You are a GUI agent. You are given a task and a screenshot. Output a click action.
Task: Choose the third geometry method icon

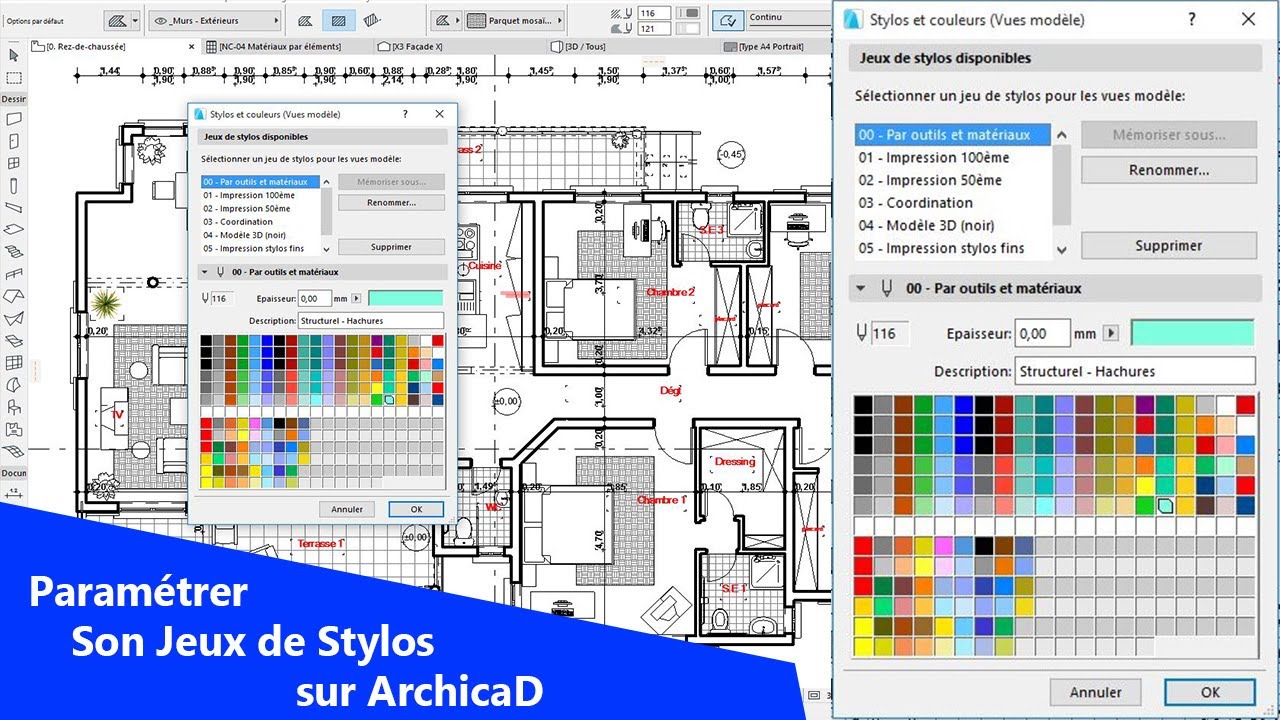click(x=371, y=20)
